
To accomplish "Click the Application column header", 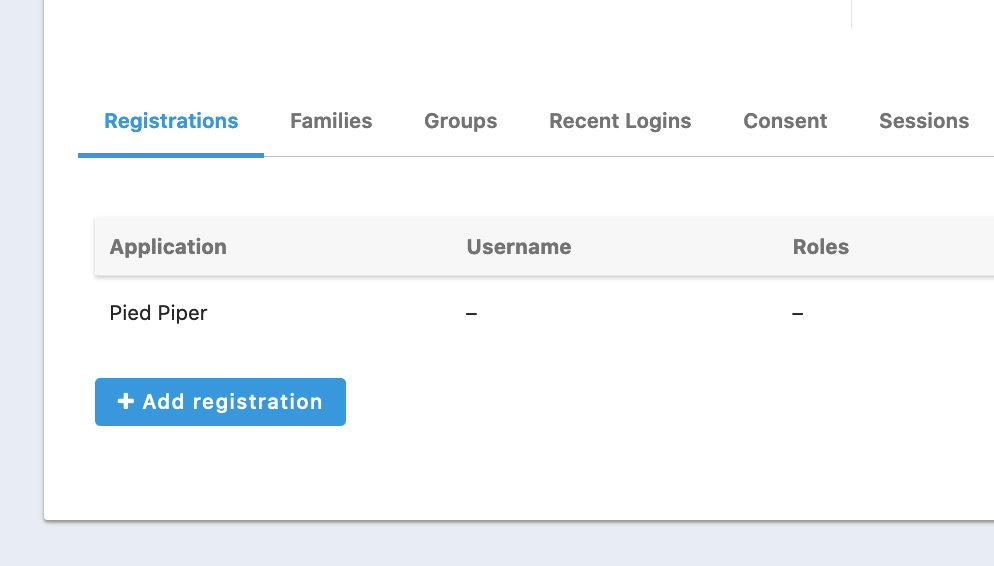I will (168, 247).
